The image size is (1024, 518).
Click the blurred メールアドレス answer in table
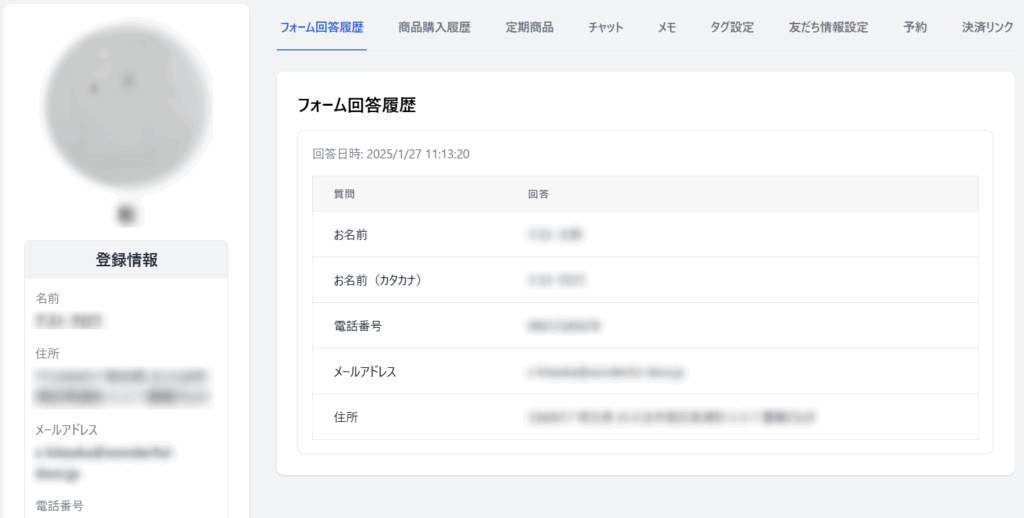tap(610, 372)
